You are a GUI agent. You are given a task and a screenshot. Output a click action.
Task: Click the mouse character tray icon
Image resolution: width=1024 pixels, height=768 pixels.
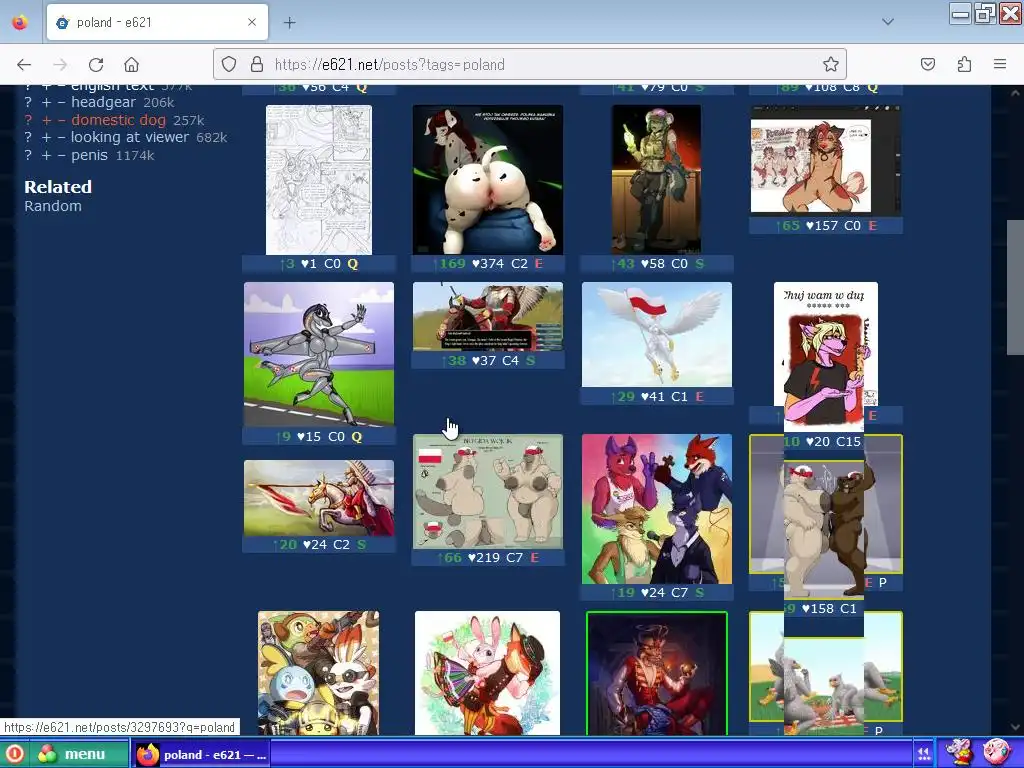tap(958, 752)
